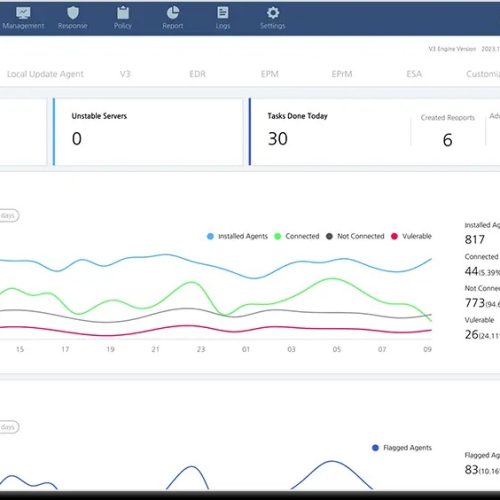Toggle Flagged Agents legend dot
This screenshot has width=500, height=500.
tap(375, 448)
